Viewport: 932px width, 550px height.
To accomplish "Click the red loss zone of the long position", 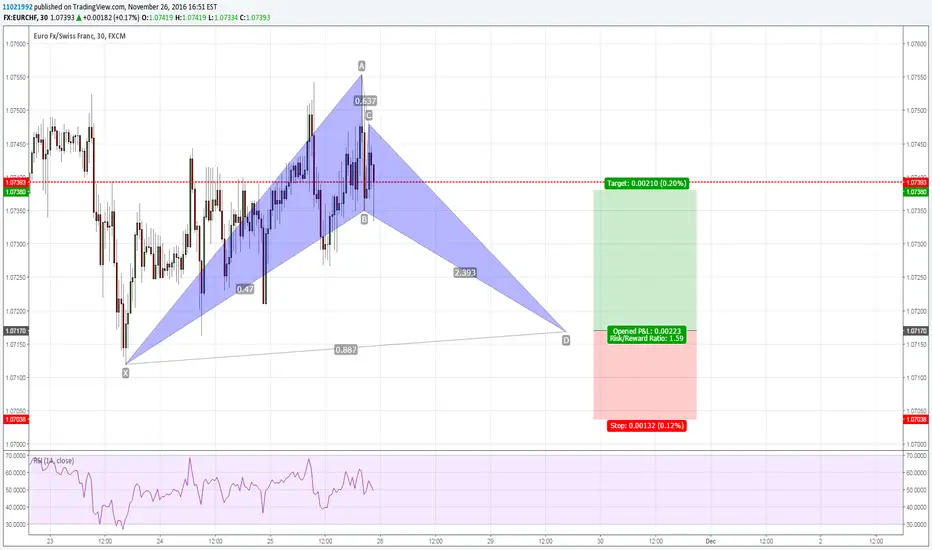I will (645, 375).
